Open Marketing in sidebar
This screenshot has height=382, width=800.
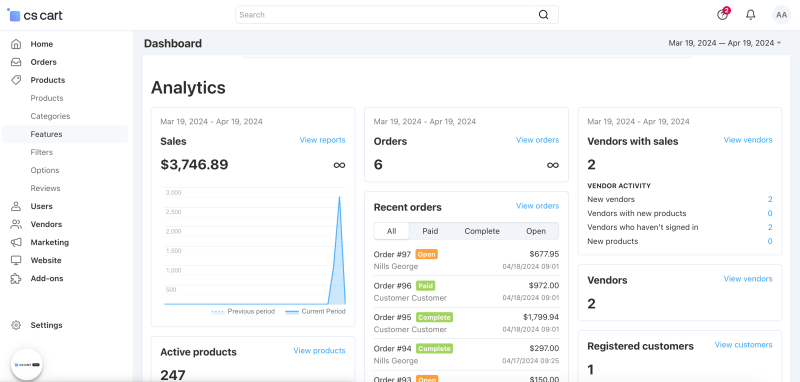[49, 242]
